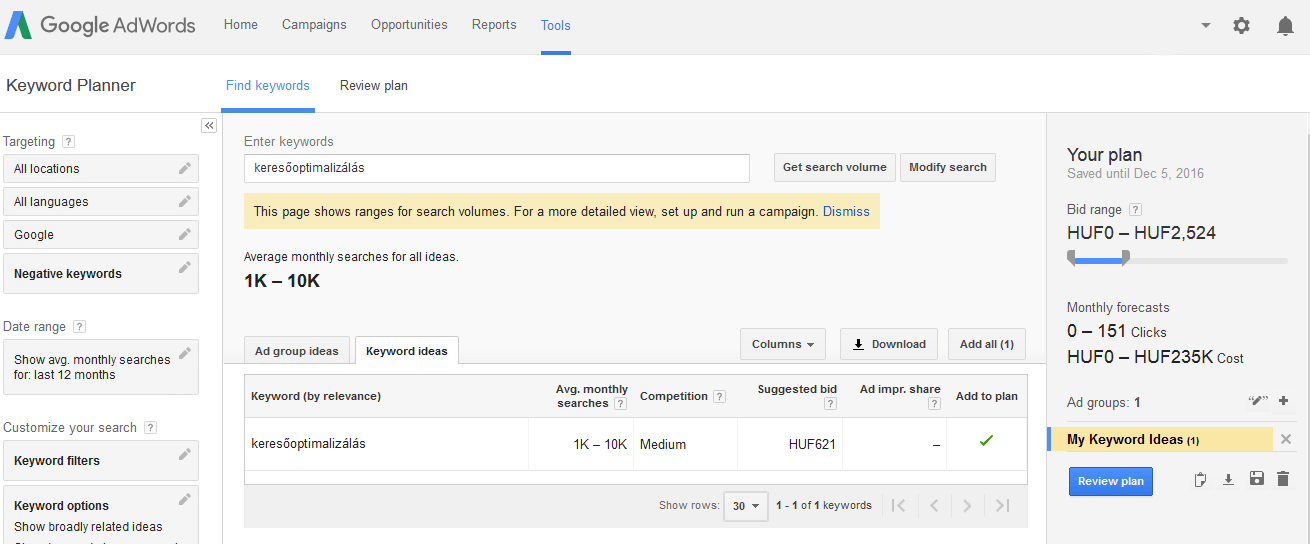1310x544 pixels.
Task: Go to next page of results
Action: (967, 506)
